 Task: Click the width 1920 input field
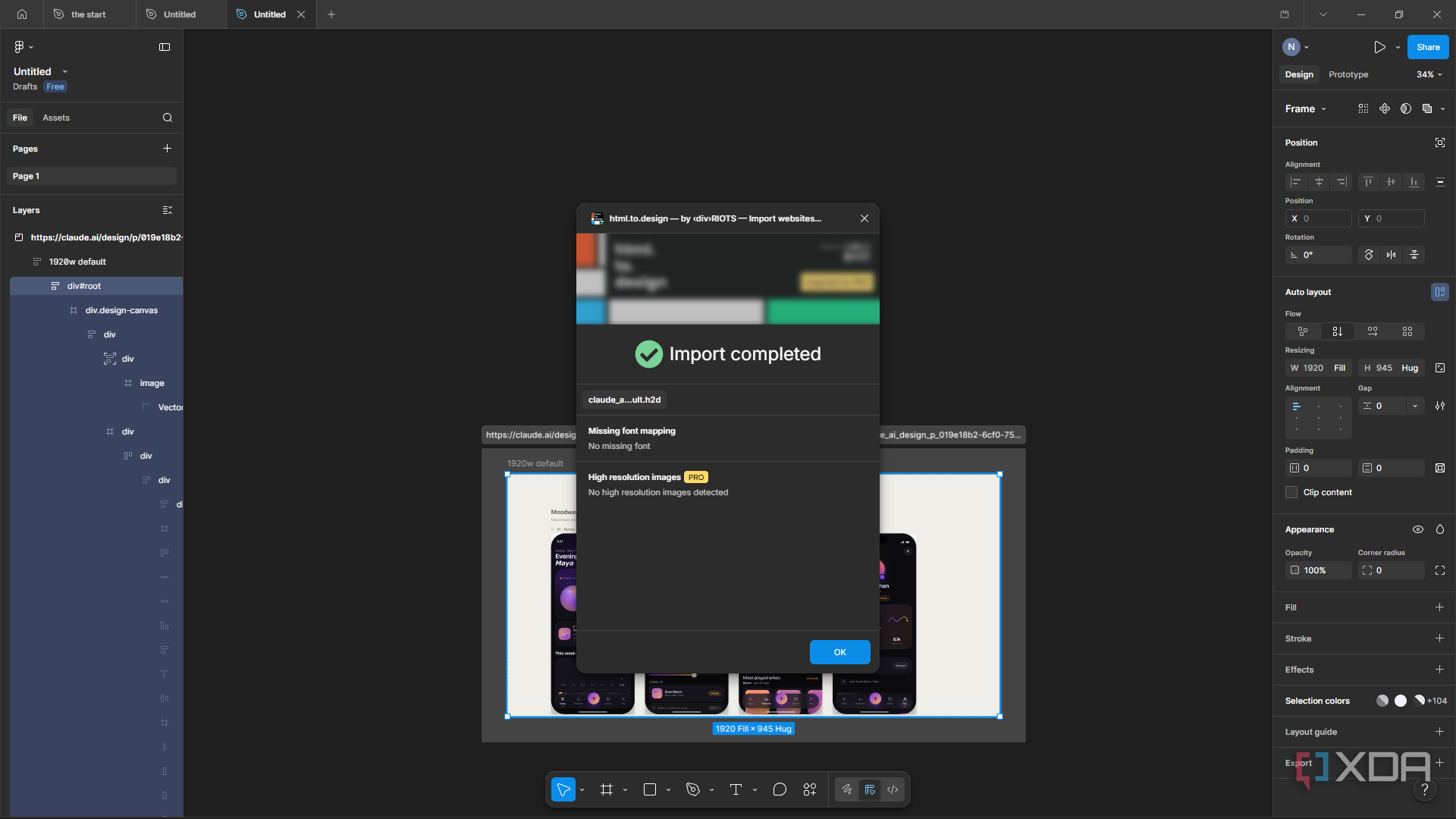click(1319, 368)
